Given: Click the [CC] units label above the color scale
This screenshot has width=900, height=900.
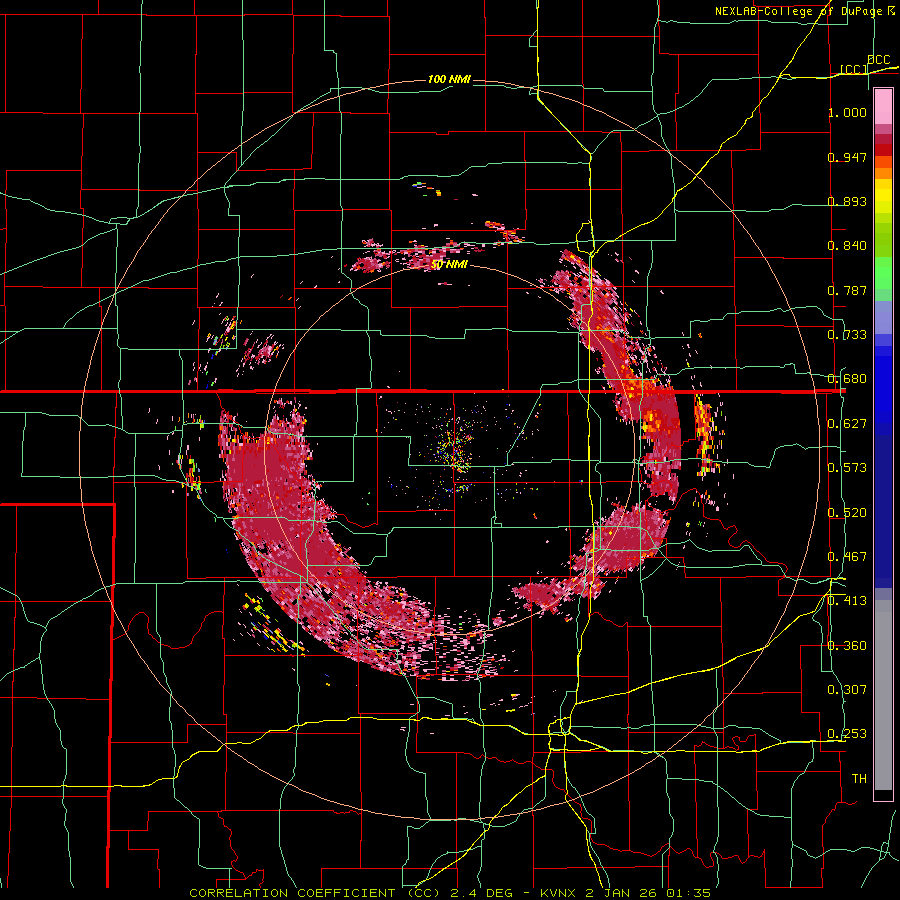Looking at the screenshot, I should [854, 69].
